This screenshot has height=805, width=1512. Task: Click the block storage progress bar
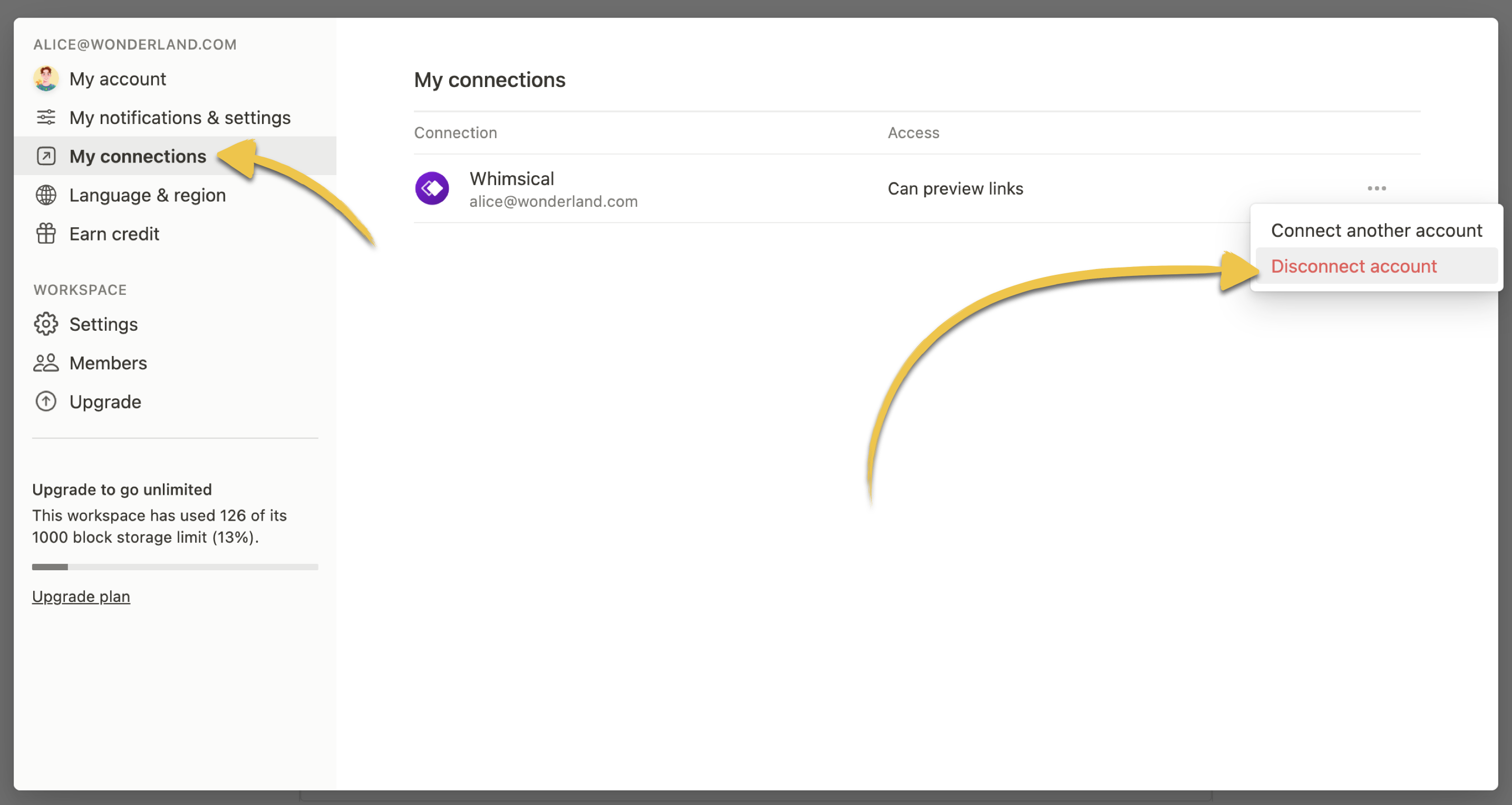click(175, 567)
